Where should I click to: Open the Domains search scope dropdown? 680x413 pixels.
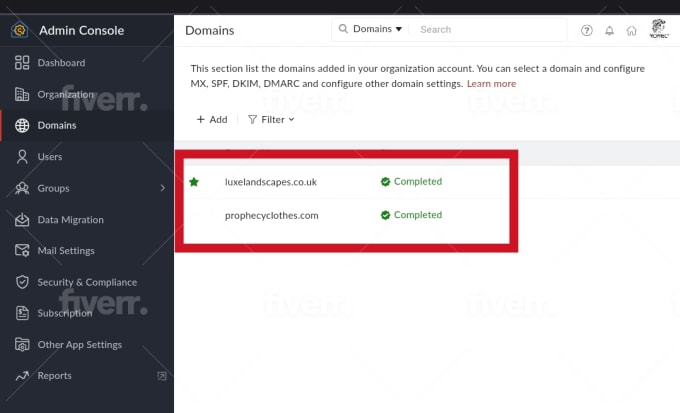[x=377, y=29]
